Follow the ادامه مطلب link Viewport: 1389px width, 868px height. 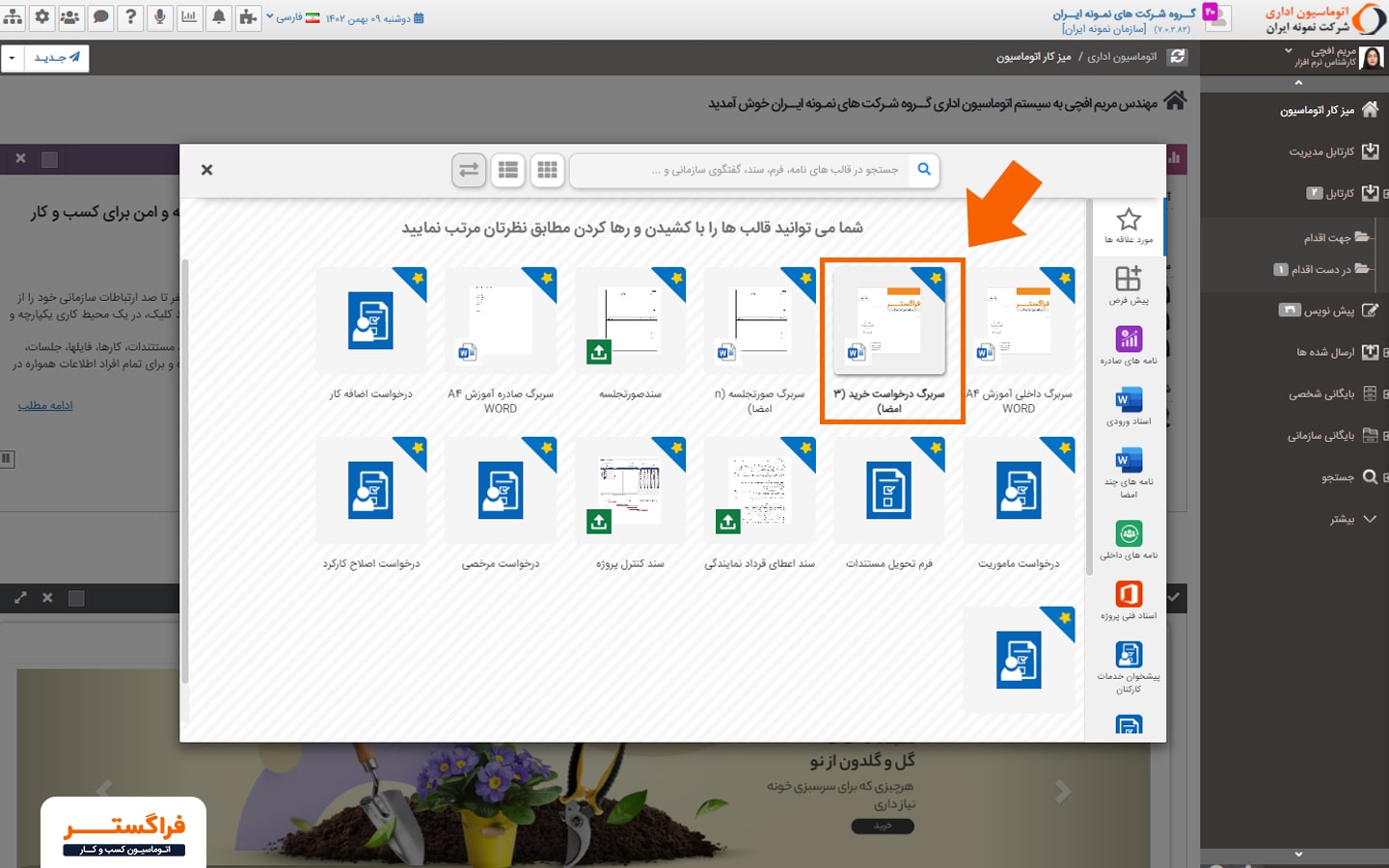pyautogui.click(x=45, y=405)
